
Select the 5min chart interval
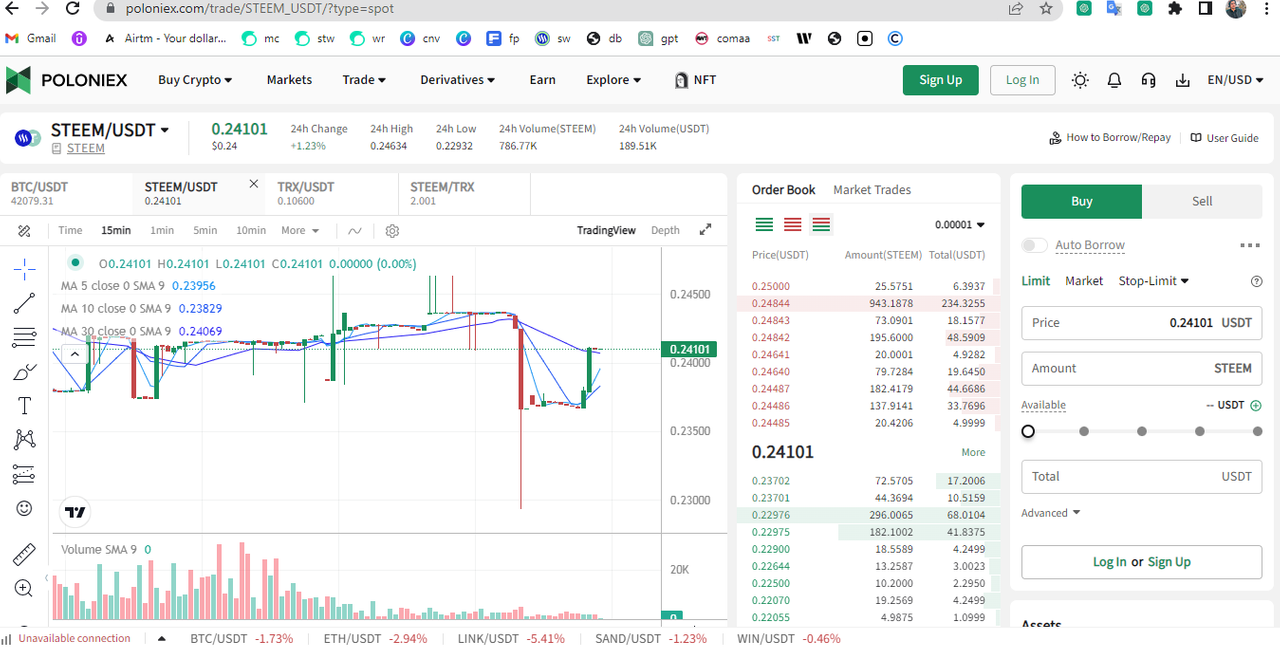tap(205, 230)
